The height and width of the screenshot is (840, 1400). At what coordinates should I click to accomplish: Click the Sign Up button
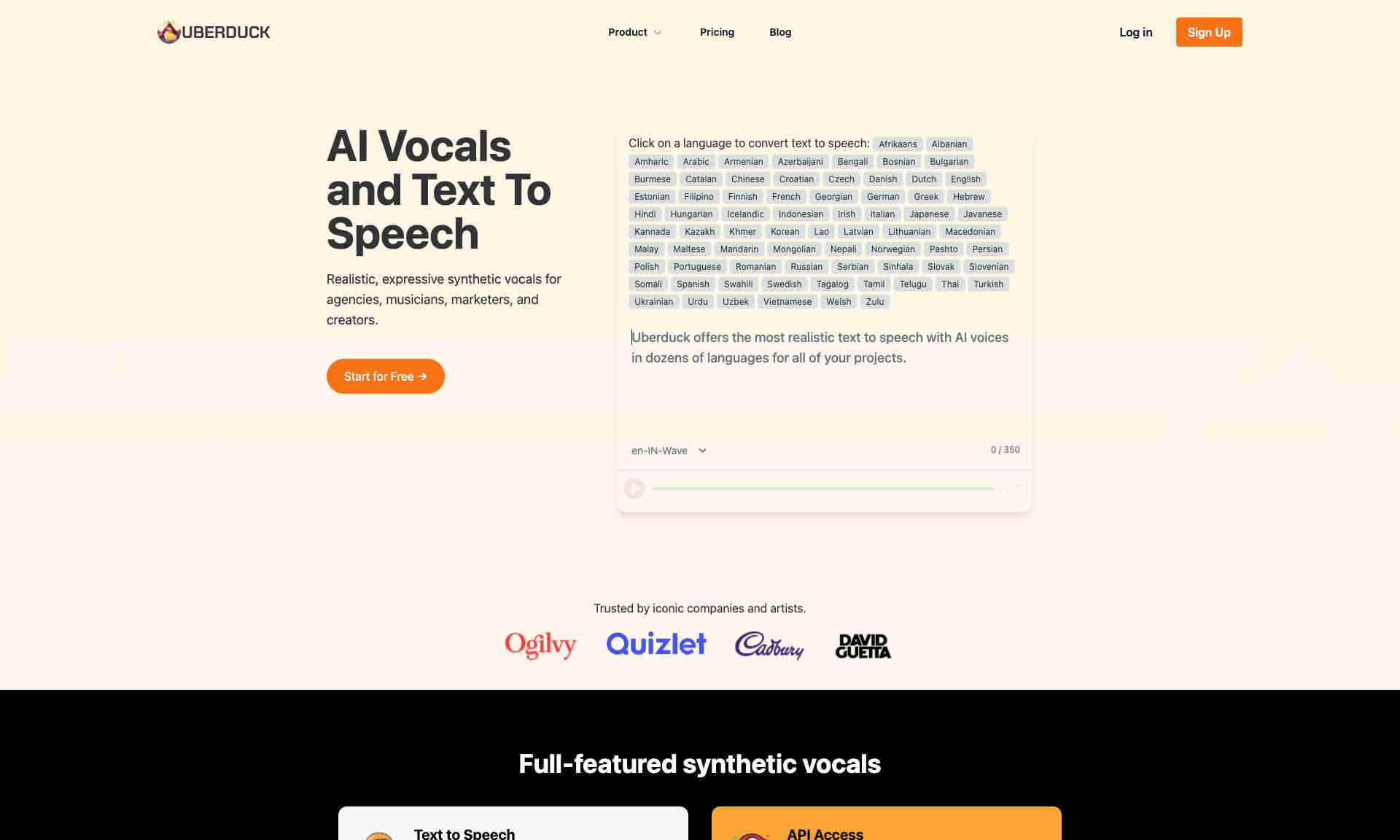[x=1208, y=32]
